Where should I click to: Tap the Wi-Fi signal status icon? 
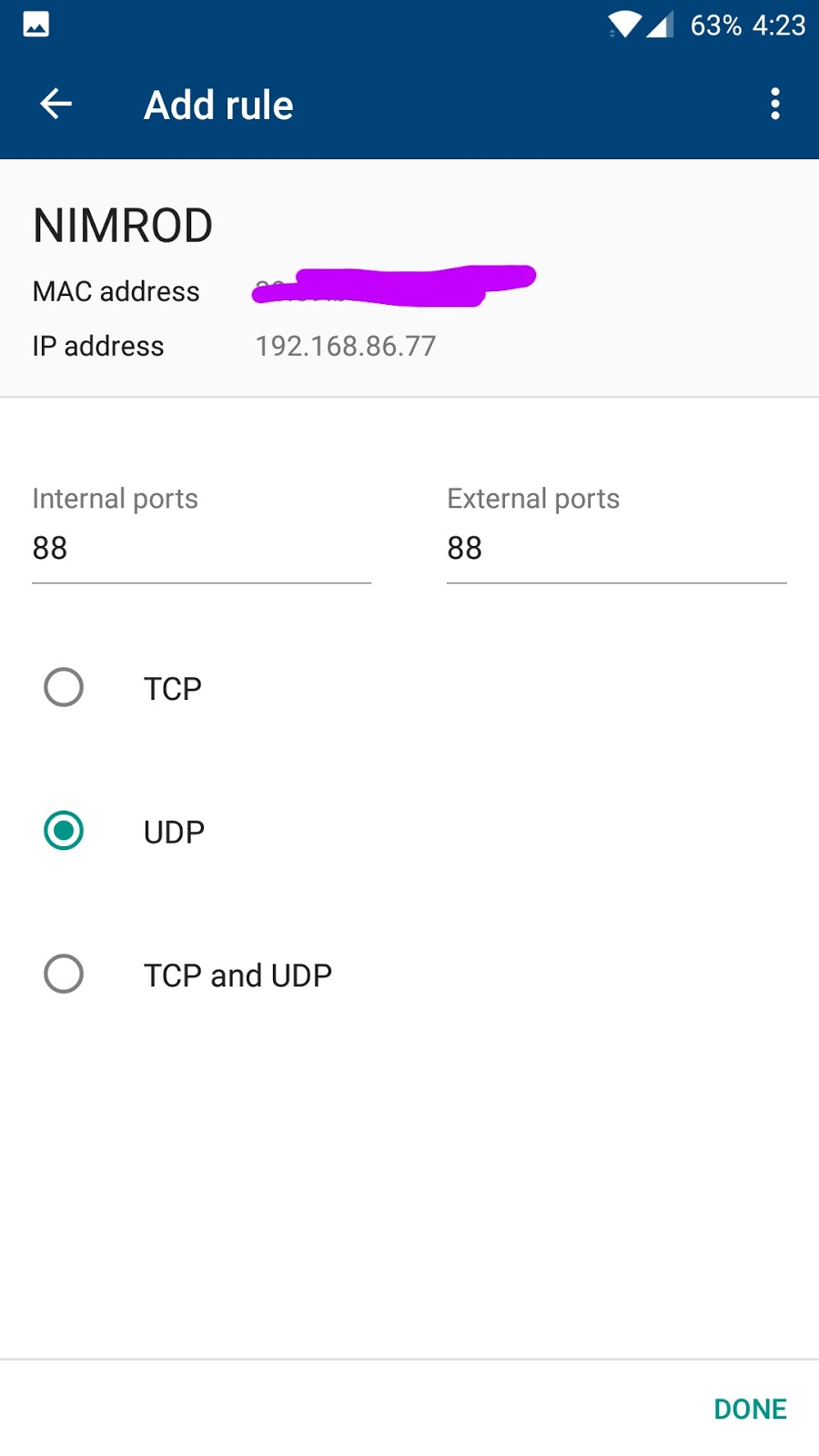623,25
